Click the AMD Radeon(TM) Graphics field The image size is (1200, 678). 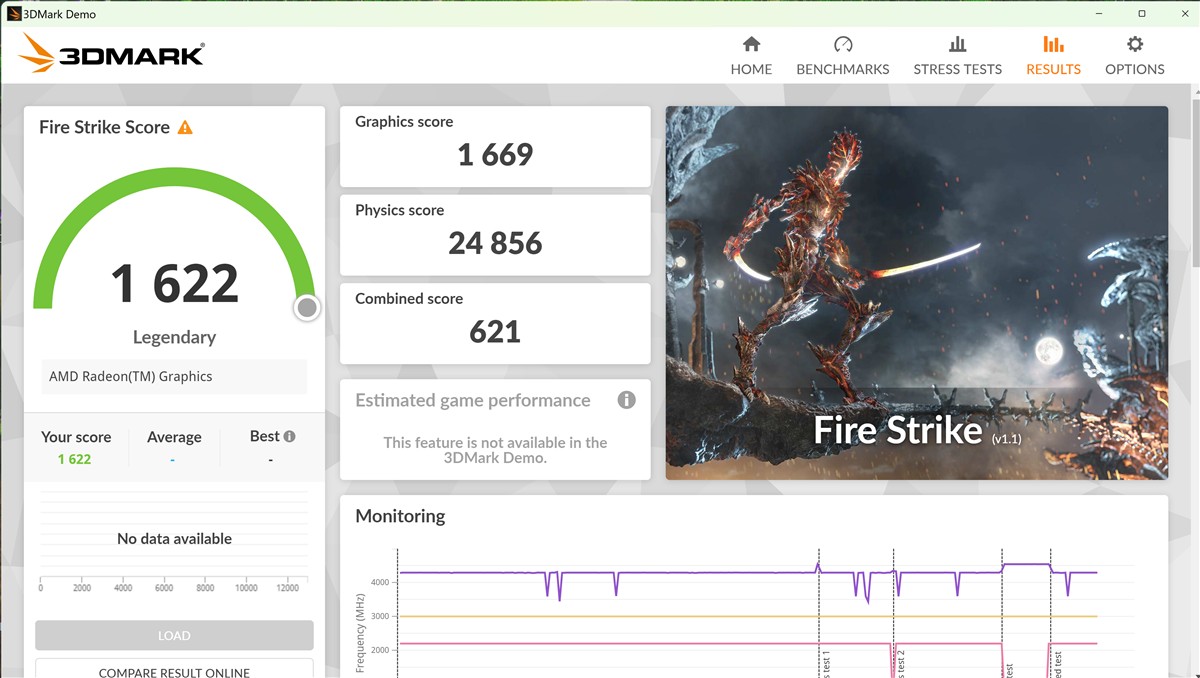tap(174, 377)
